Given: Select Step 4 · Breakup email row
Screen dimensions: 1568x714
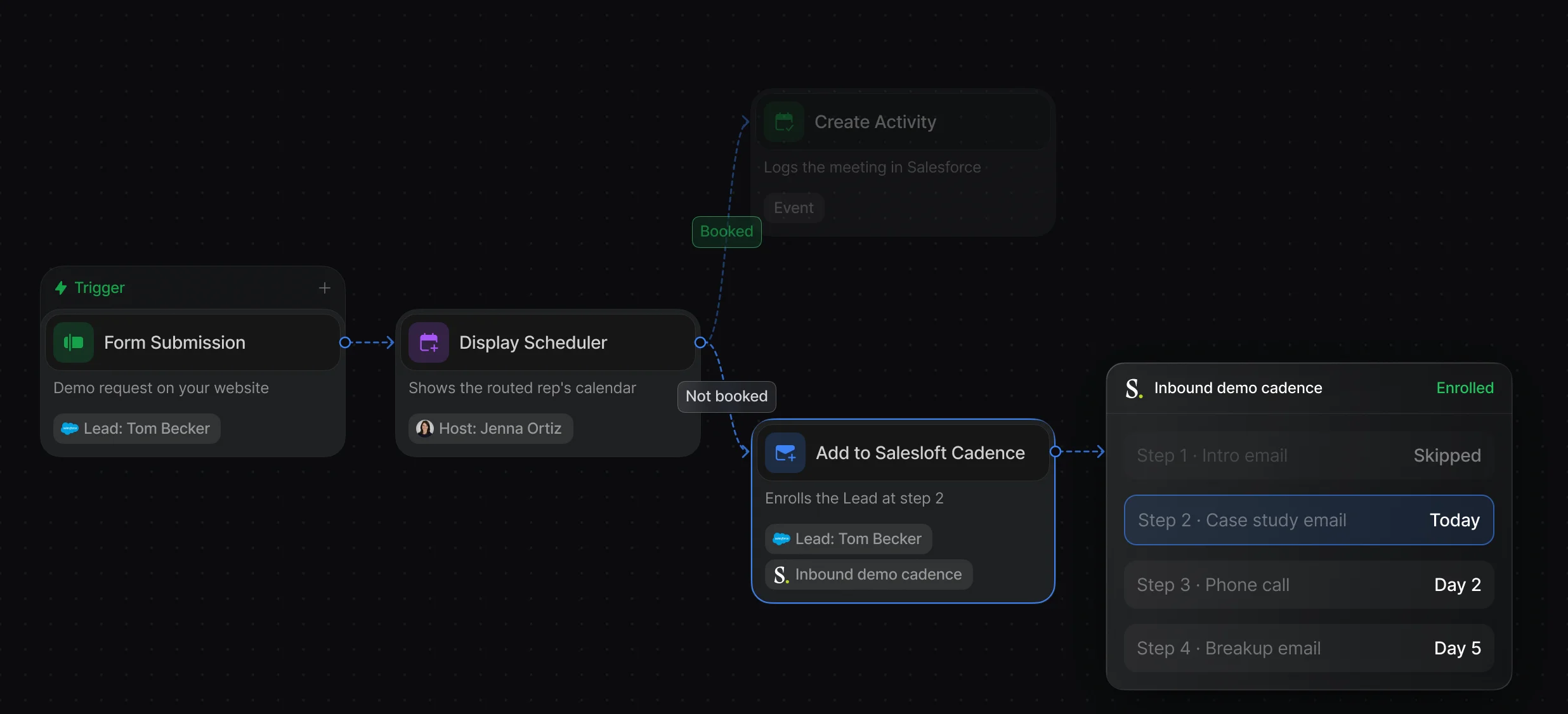Looking at the screenshot, I should point(1309,648).
